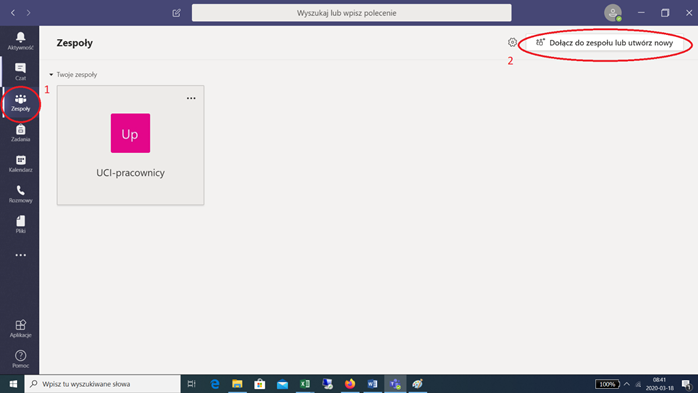This screenshot has width=698, height=393.
Task: Open Excel from the Windows taskbar
Action: click(x=304, y=384)
